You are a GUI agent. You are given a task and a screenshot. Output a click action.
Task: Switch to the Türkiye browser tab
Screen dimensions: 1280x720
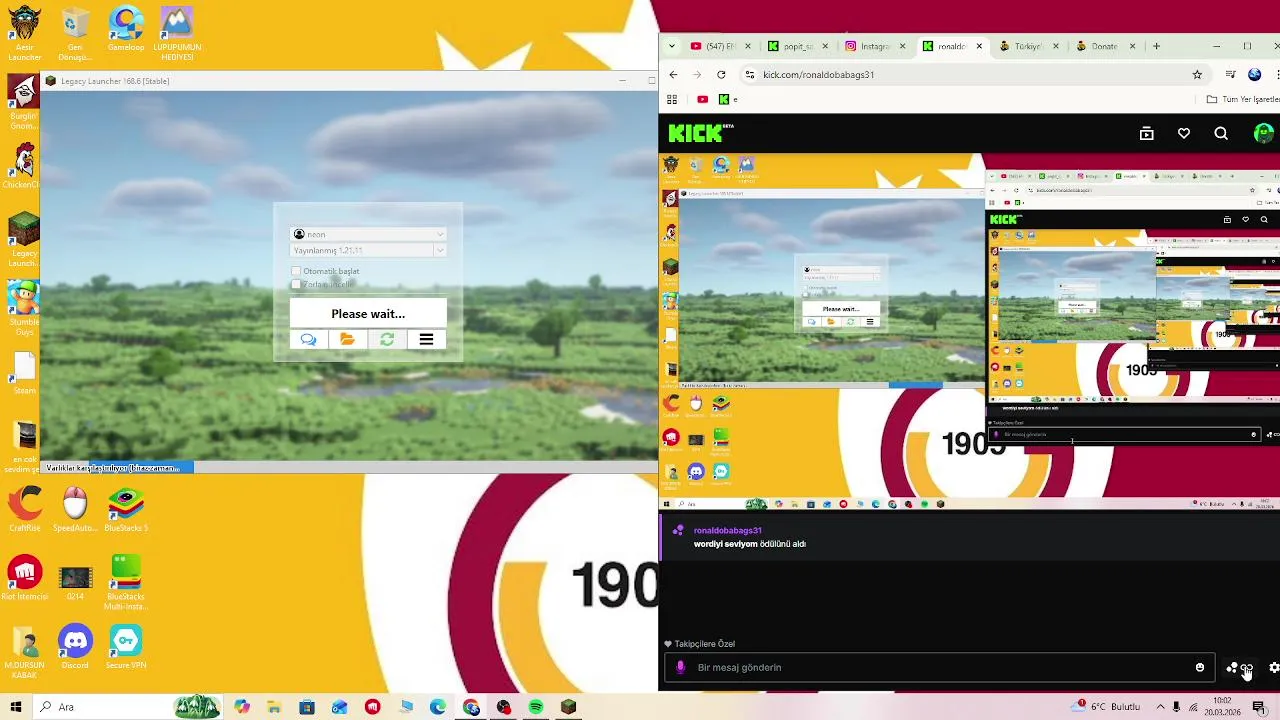pos(1029,46)
